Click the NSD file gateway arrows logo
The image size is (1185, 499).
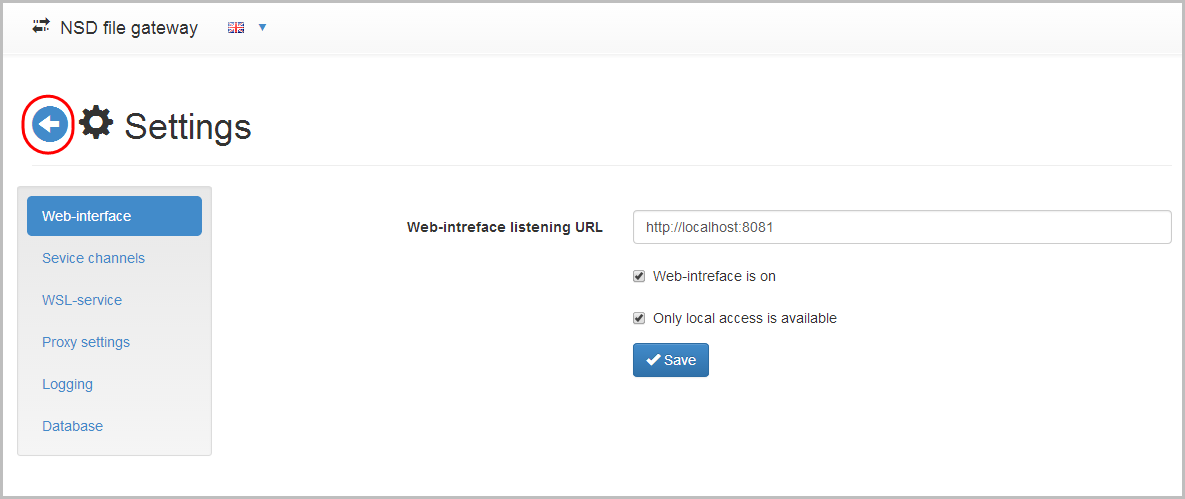[x=41, y=27]
